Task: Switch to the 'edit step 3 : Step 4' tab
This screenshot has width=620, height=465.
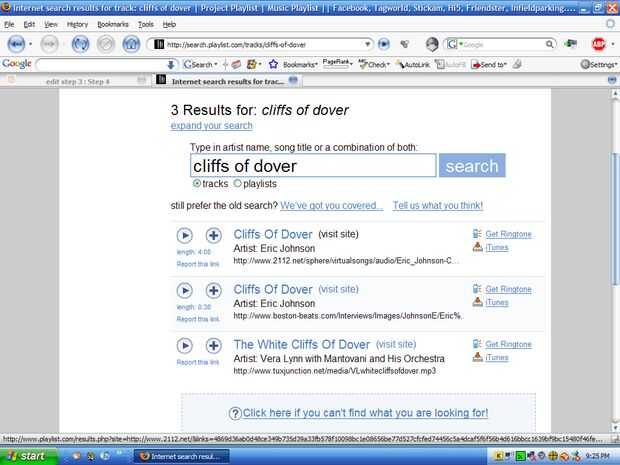Action: tap(76, 81)
